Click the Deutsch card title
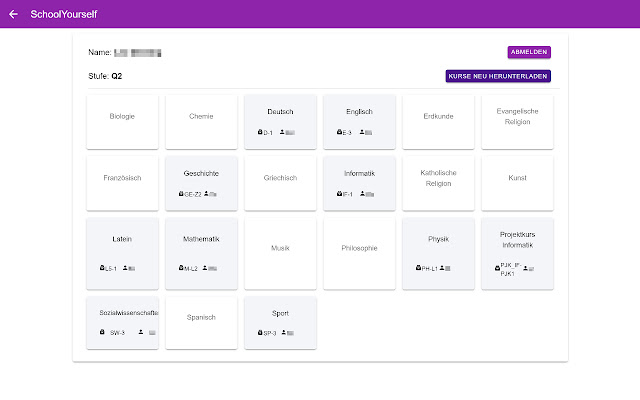The width and height of the screenshot is (640, 400). tap(280, 111)
